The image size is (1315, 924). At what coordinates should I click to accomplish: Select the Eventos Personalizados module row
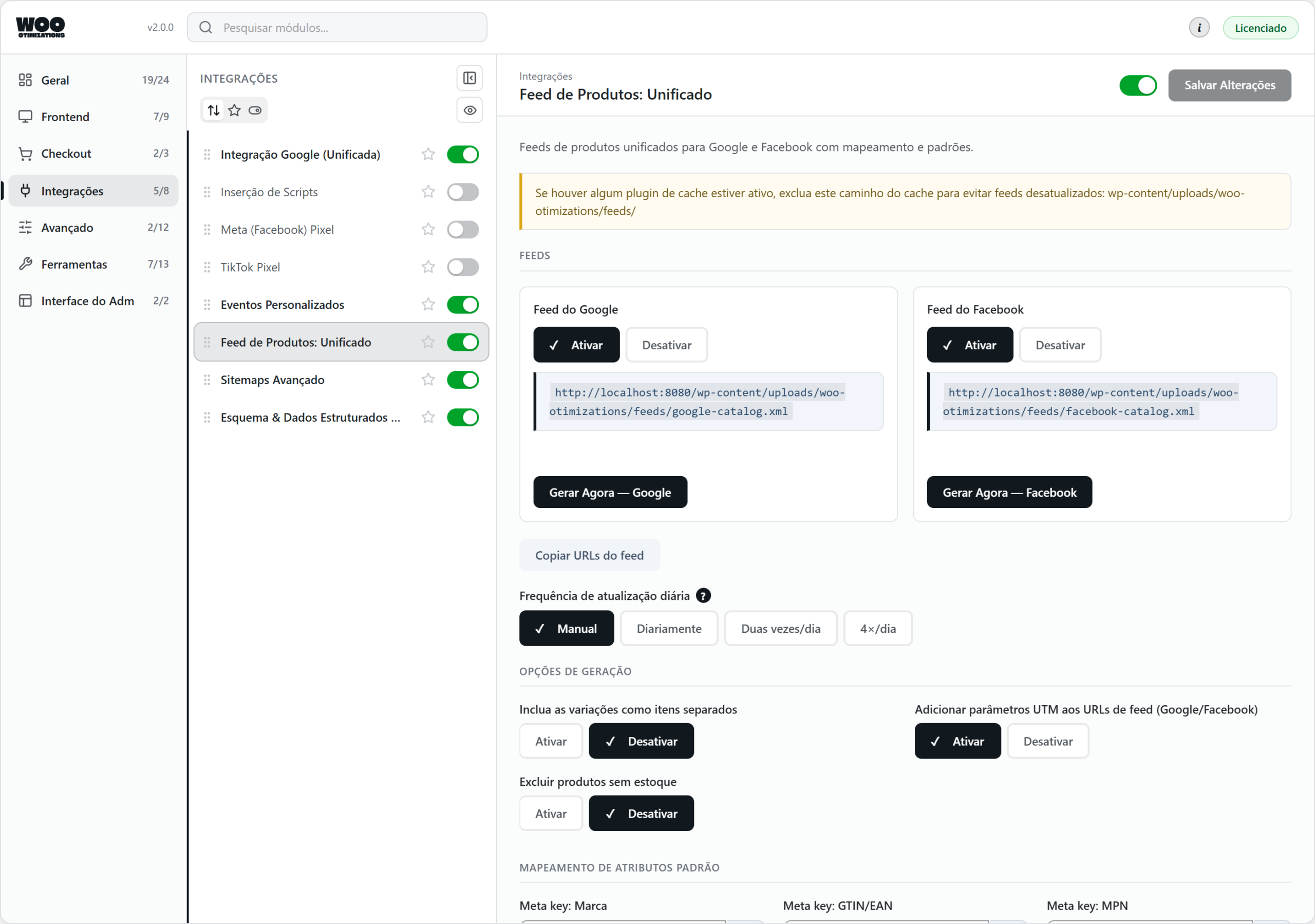coord(341,305)
